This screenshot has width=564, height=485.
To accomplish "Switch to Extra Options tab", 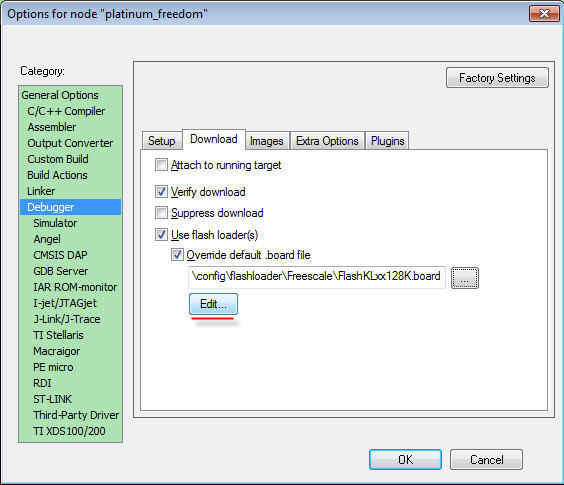I will [327, 141].
